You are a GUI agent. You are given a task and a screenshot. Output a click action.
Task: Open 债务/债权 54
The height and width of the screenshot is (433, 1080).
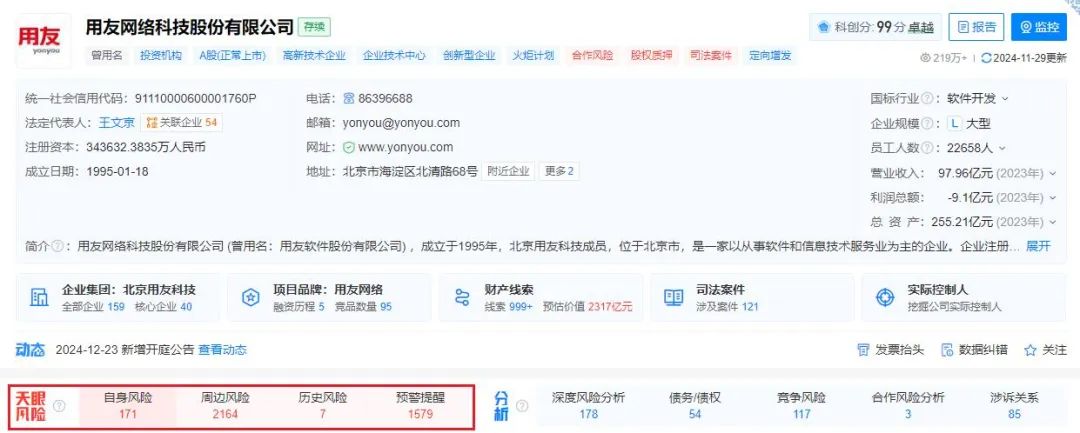click(x=694, y=405)
